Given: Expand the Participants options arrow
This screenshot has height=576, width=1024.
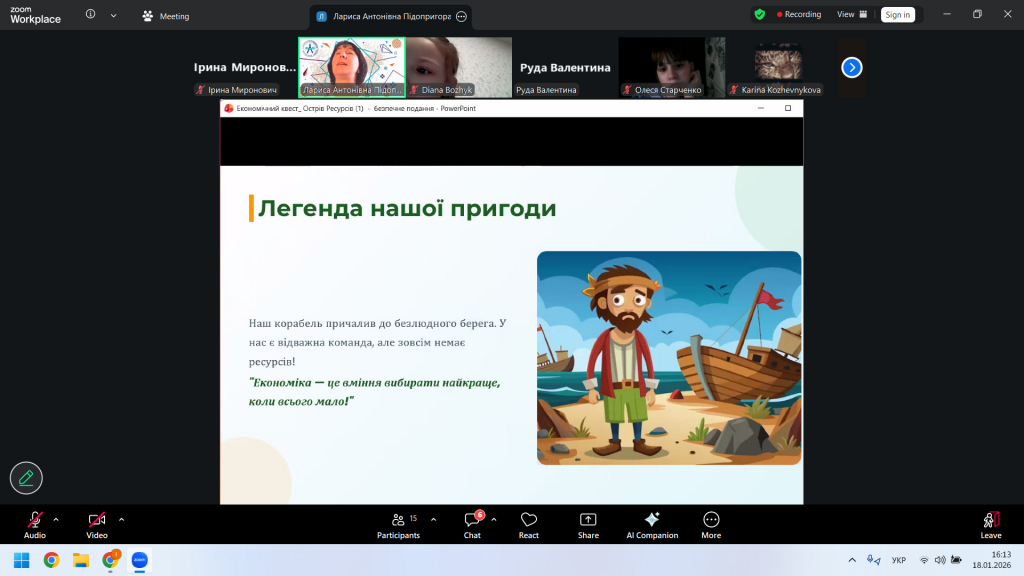Looking at the screenshot, I should [x=433, y=519].
